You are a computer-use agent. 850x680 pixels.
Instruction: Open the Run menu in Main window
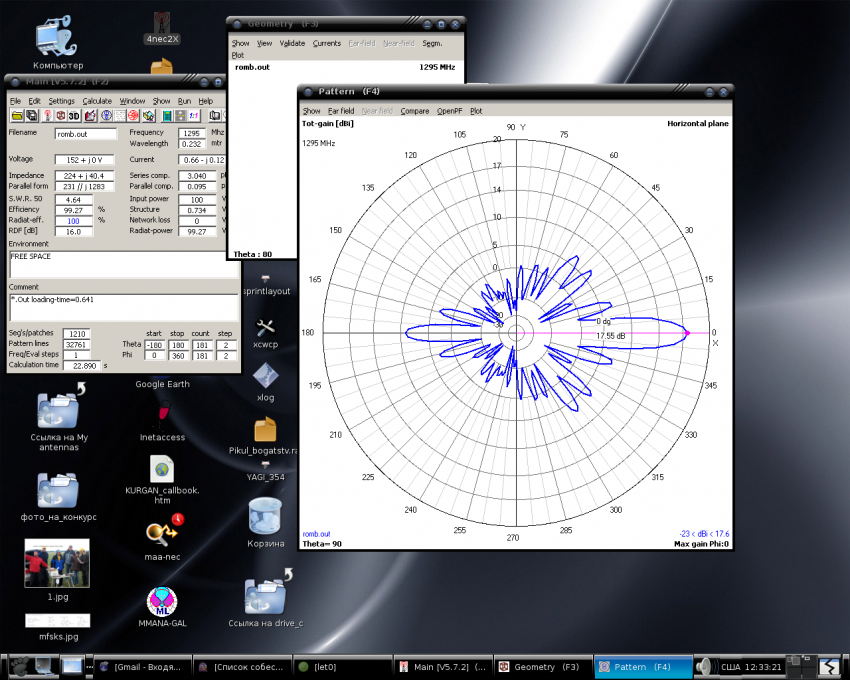(x=184, y=101)
